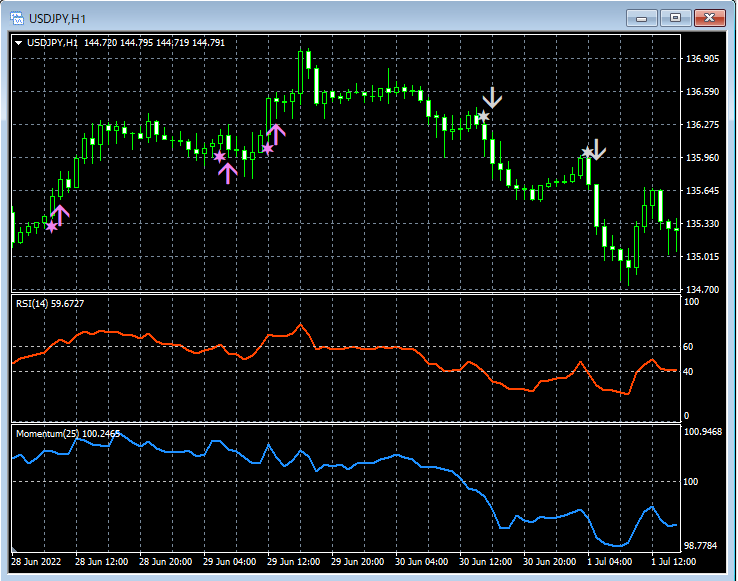Maximize the USDJPY,H1 chart window
Viewport: 738px width, 581px height.
(x=675, y=18)
